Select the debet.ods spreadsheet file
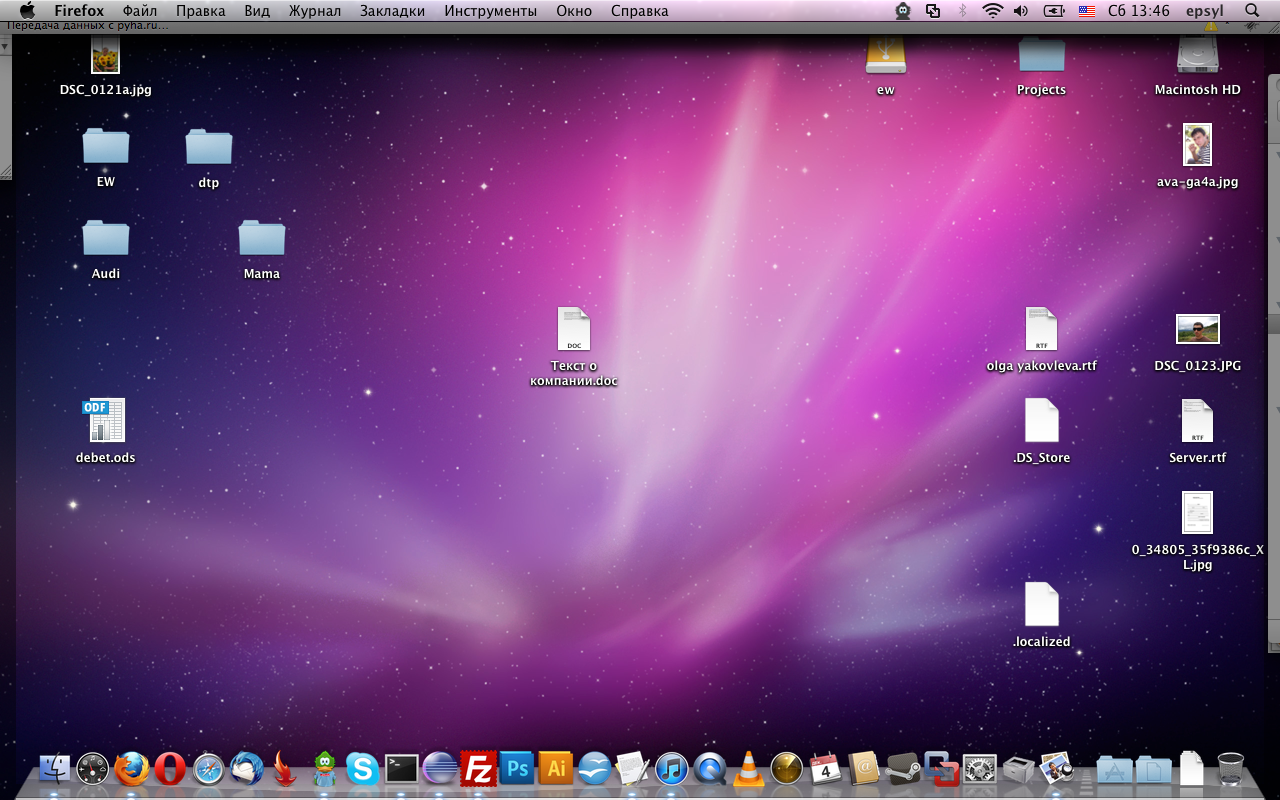 (105, 421)
